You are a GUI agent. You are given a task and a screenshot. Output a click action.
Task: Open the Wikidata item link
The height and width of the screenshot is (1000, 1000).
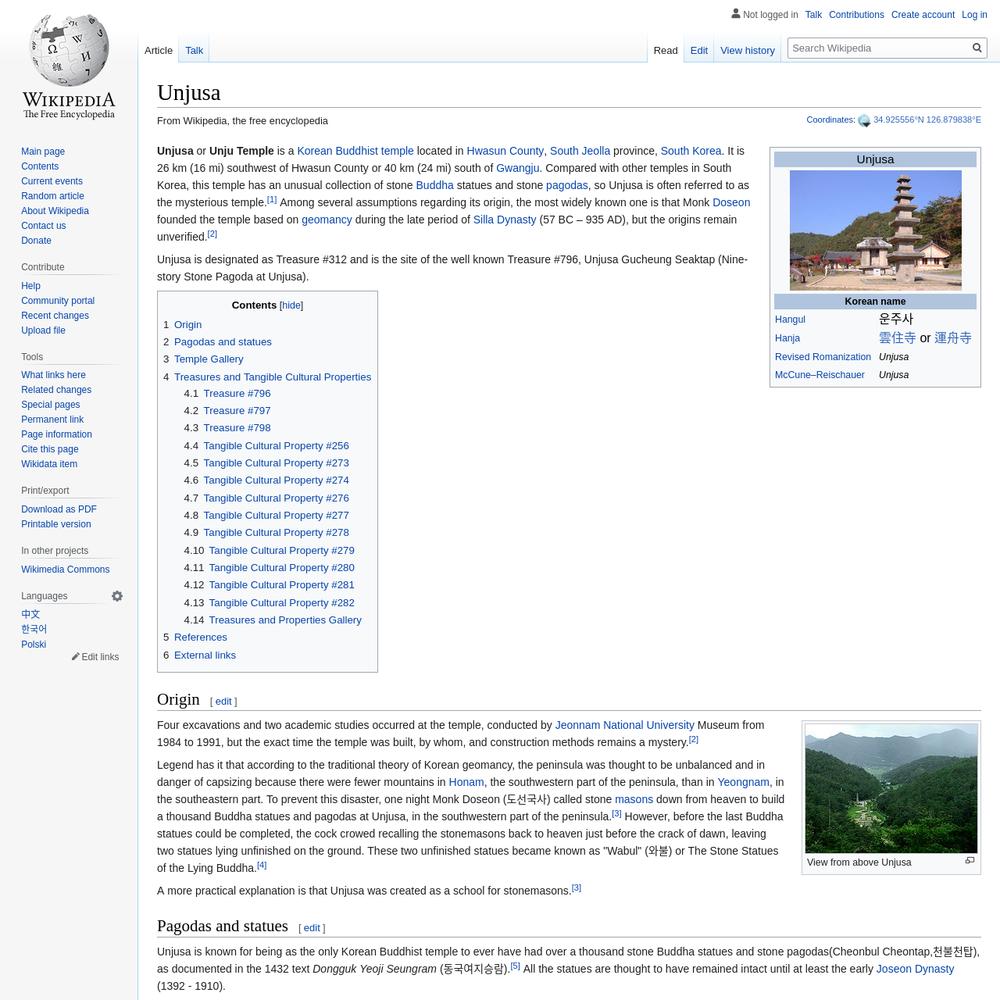pos(49,464)
